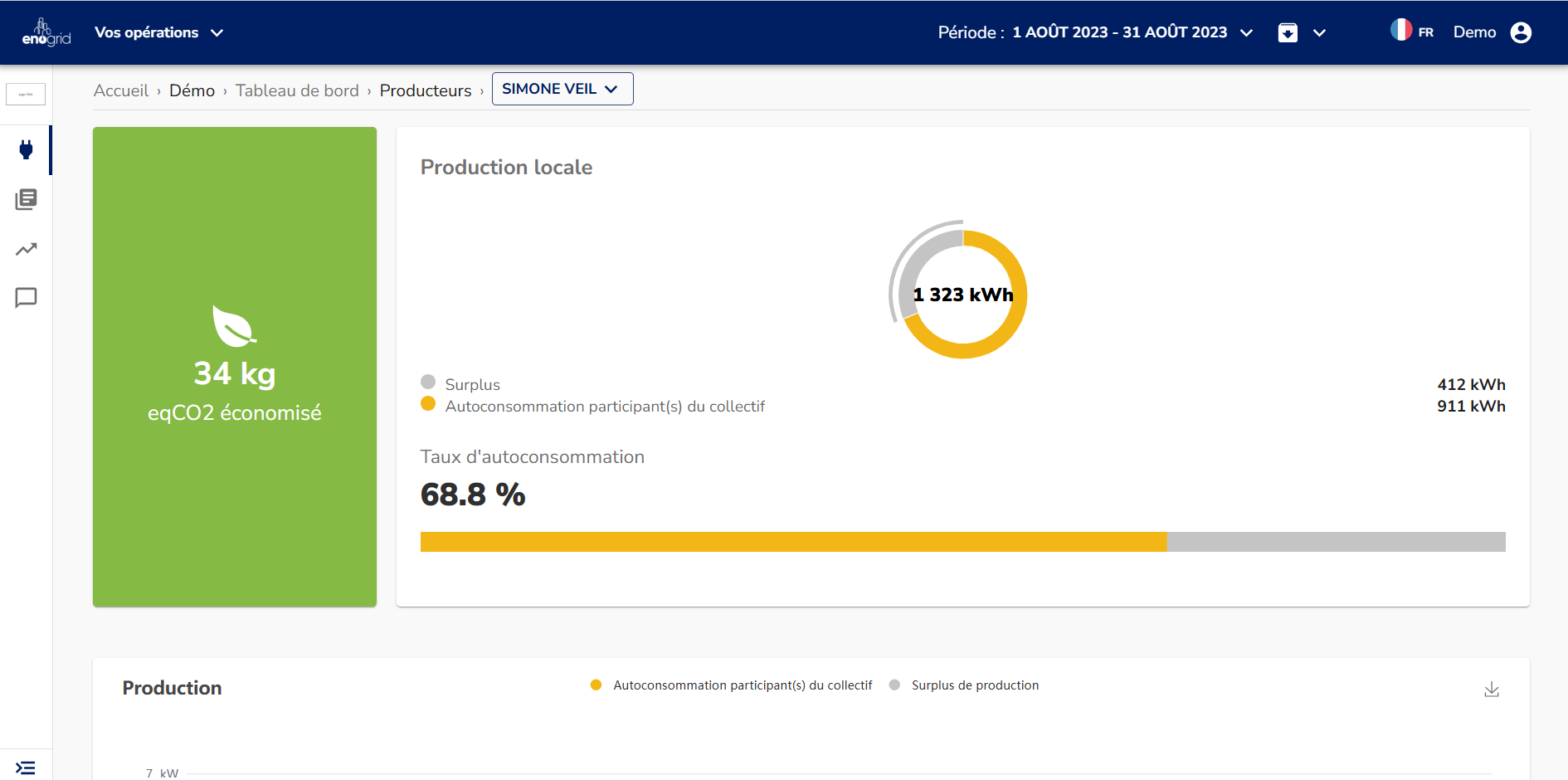
Task: Open the plug energy sidebar icon
Action: pyautogui.click(x=26, y=150)
